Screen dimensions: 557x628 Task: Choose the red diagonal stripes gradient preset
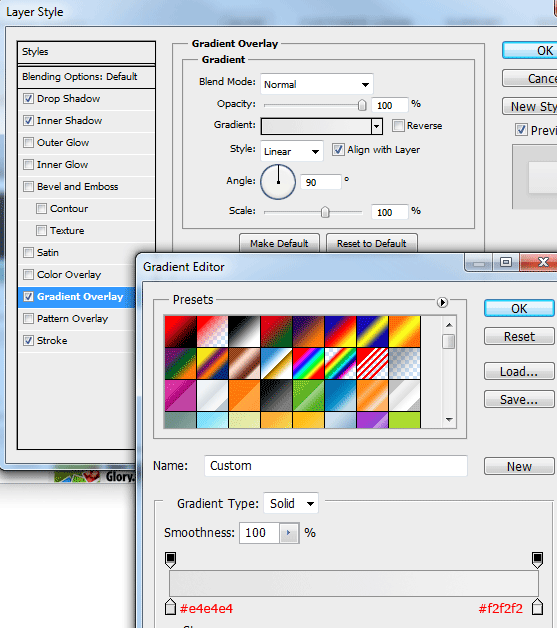(x=372, y=363)
